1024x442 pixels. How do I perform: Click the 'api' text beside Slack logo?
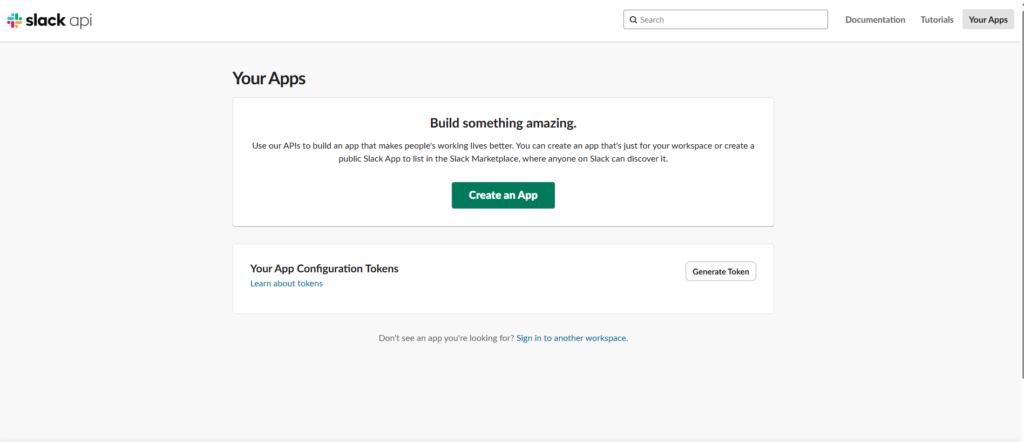tap(81, 21)
